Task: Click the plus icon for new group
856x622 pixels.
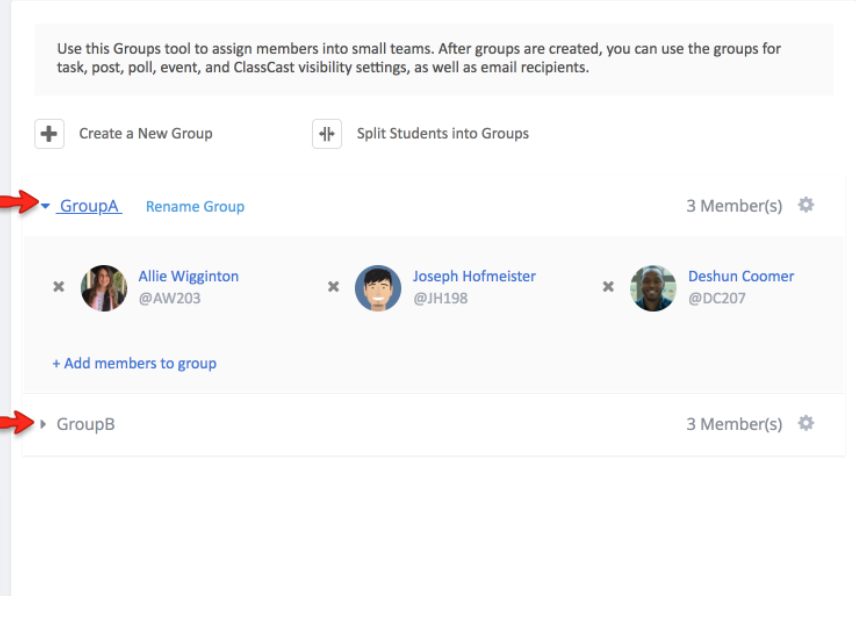Action: [49, 134]
